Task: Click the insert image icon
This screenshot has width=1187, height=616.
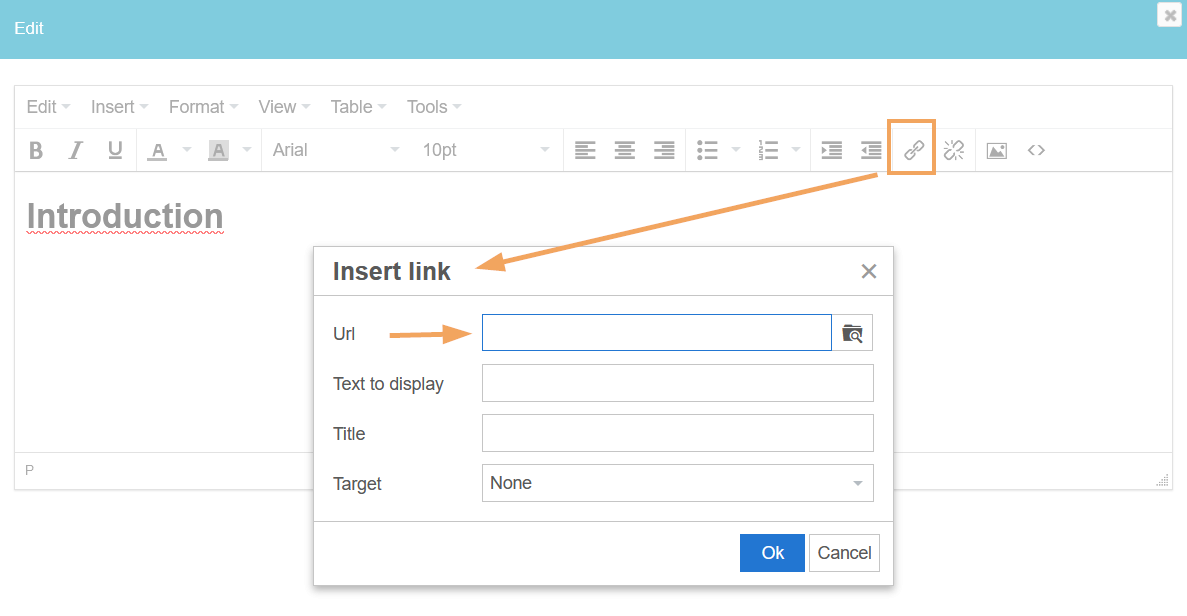Action: (996, 150)
